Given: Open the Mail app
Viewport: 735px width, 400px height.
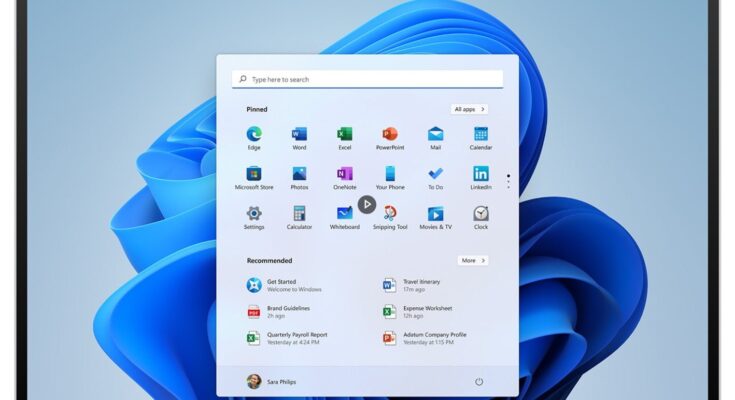Looking at the screenshot, I should (435, 138).
